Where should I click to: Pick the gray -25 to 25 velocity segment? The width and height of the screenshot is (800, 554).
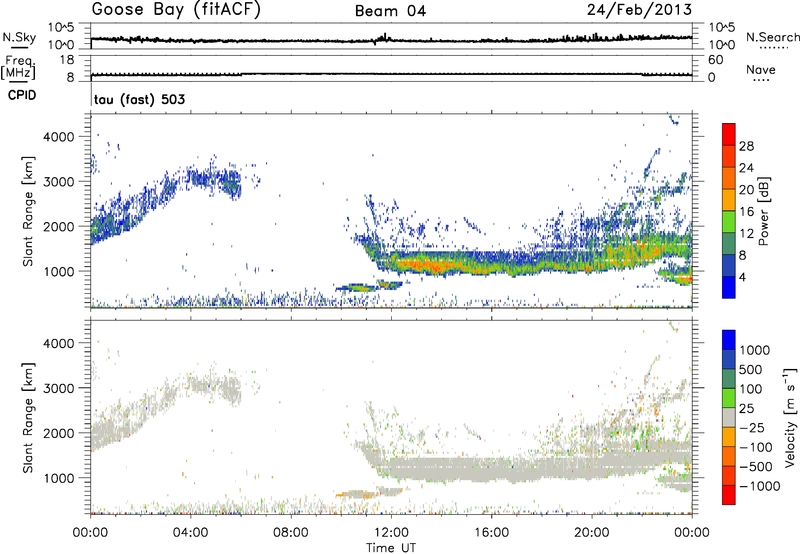729,417
